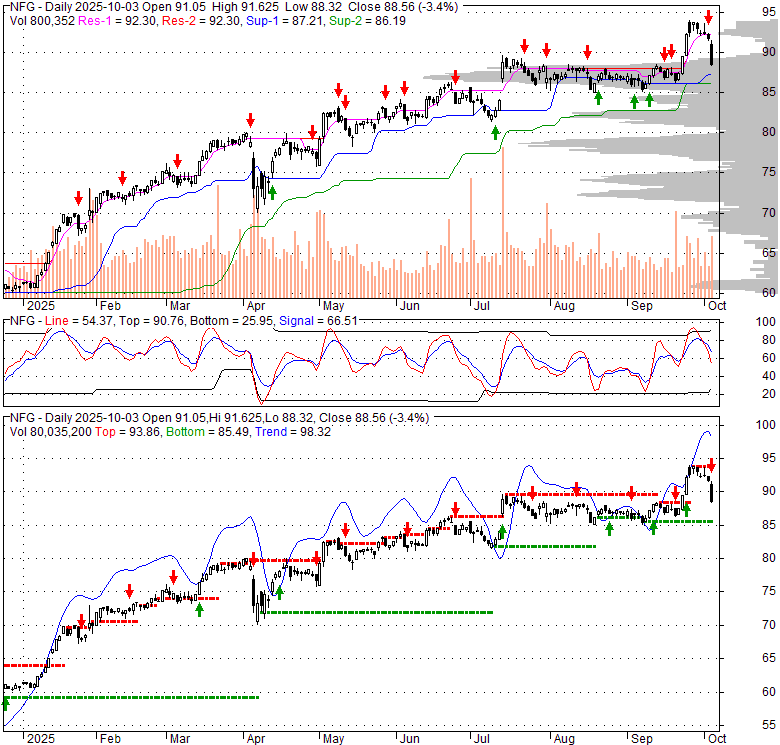
Task: Click the 'Res-1 = 92.30' label
Action: (x=118, y=21)
